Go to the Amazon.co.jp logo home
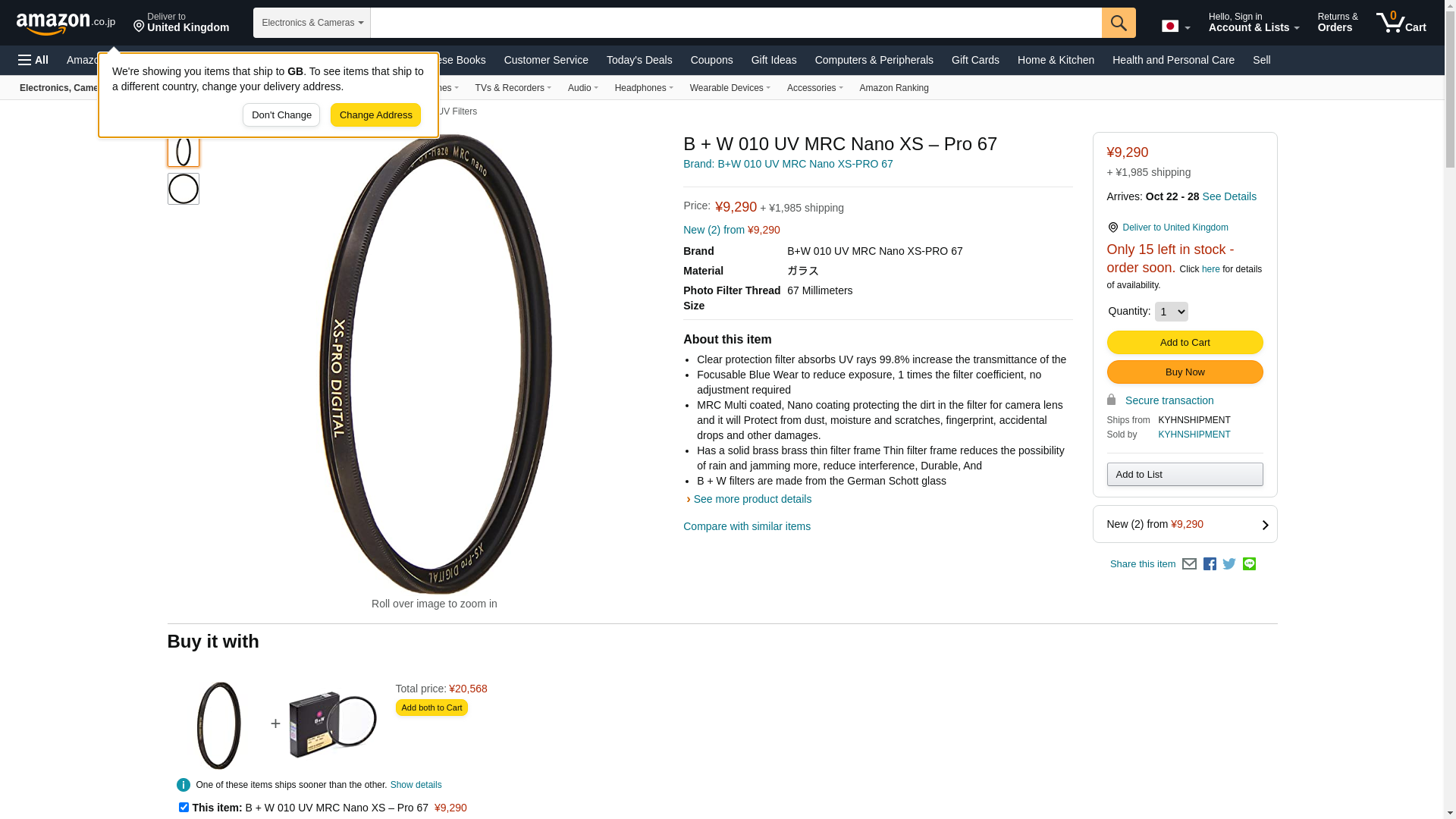This screenshot has width=1456, height=819. pyautogui.click(x=66, y=24)
